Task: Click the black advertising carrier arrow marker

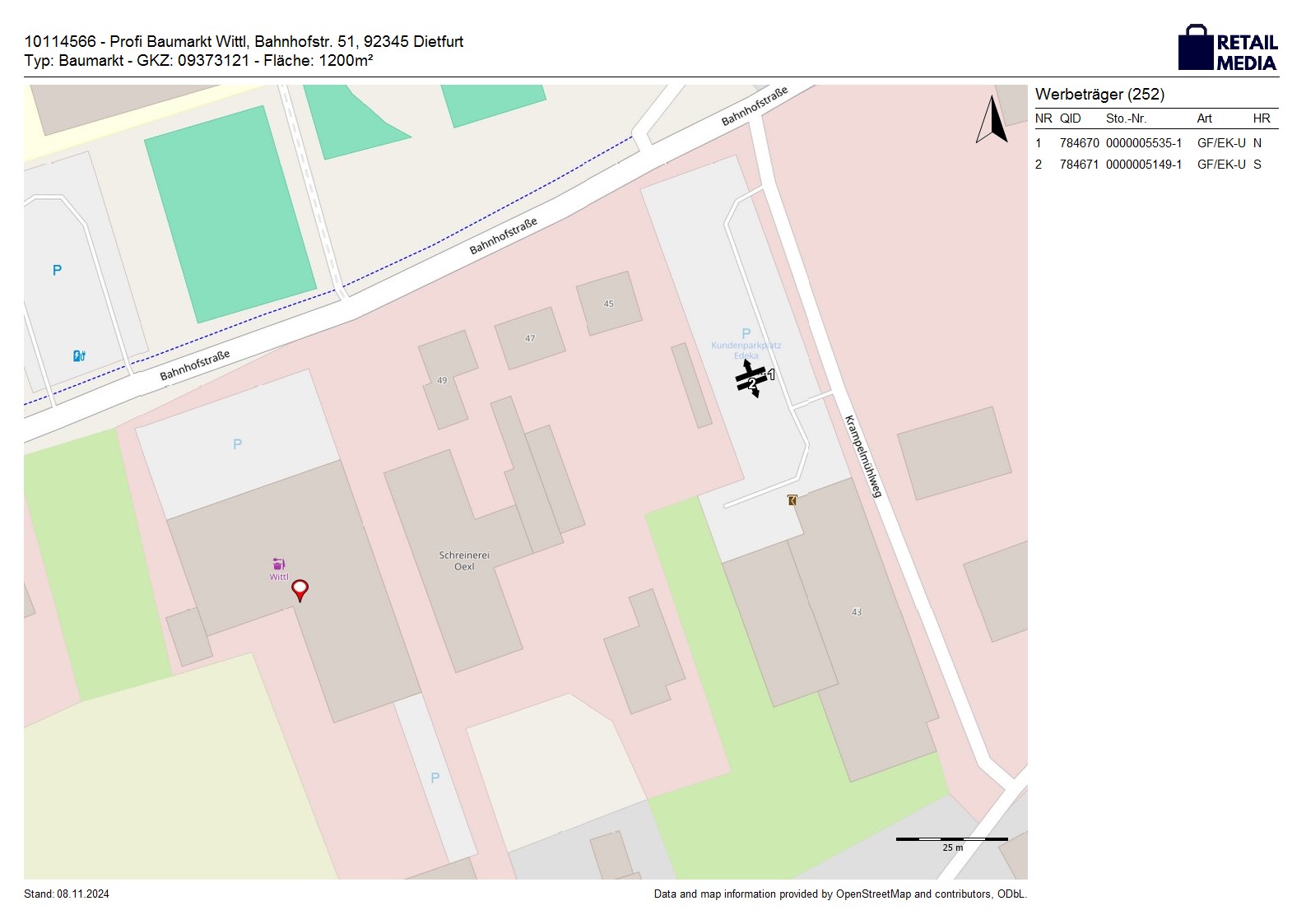Action: pos(751,379)
